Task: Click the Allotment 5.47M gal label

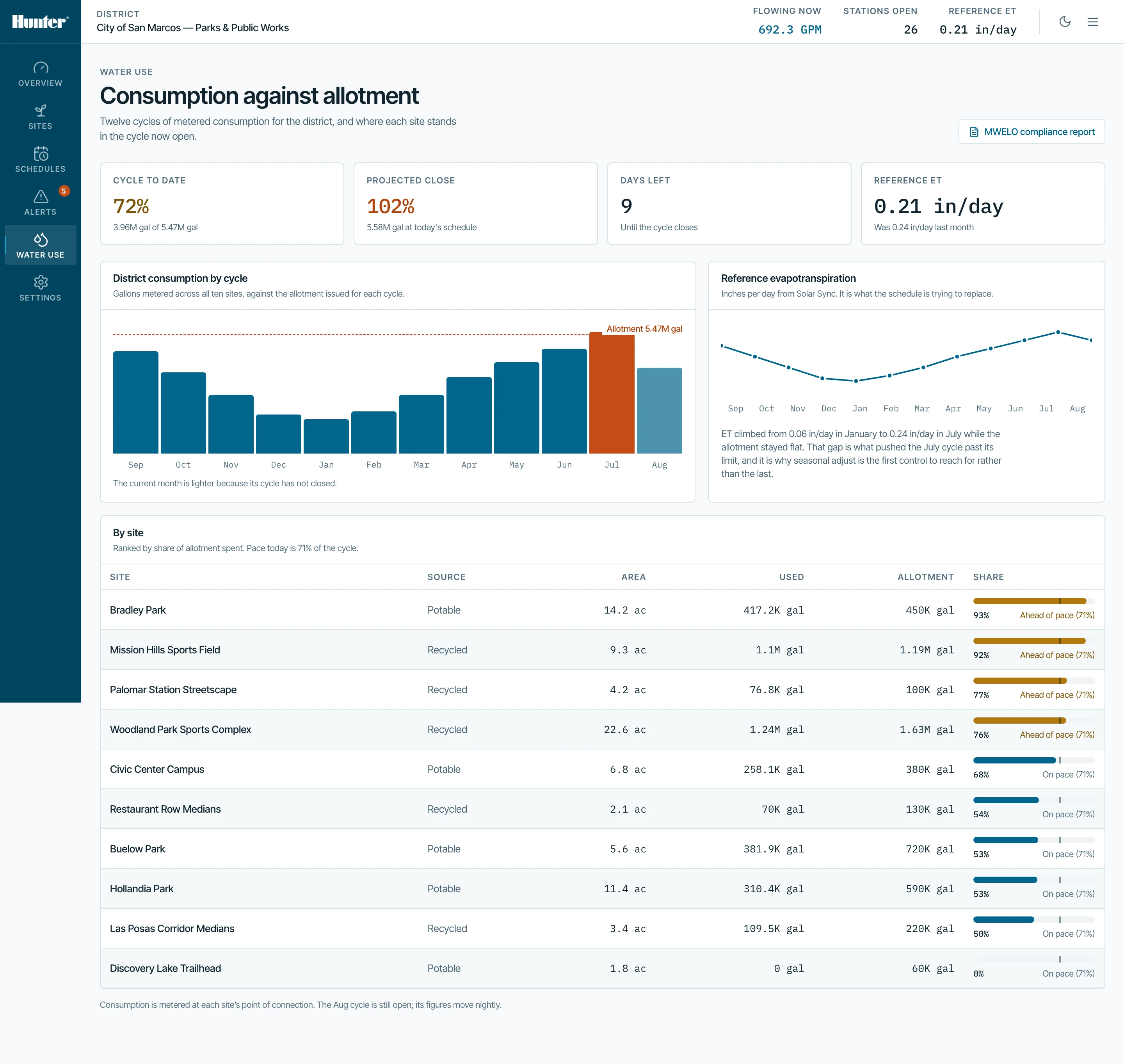Action: tap(644, 329)
